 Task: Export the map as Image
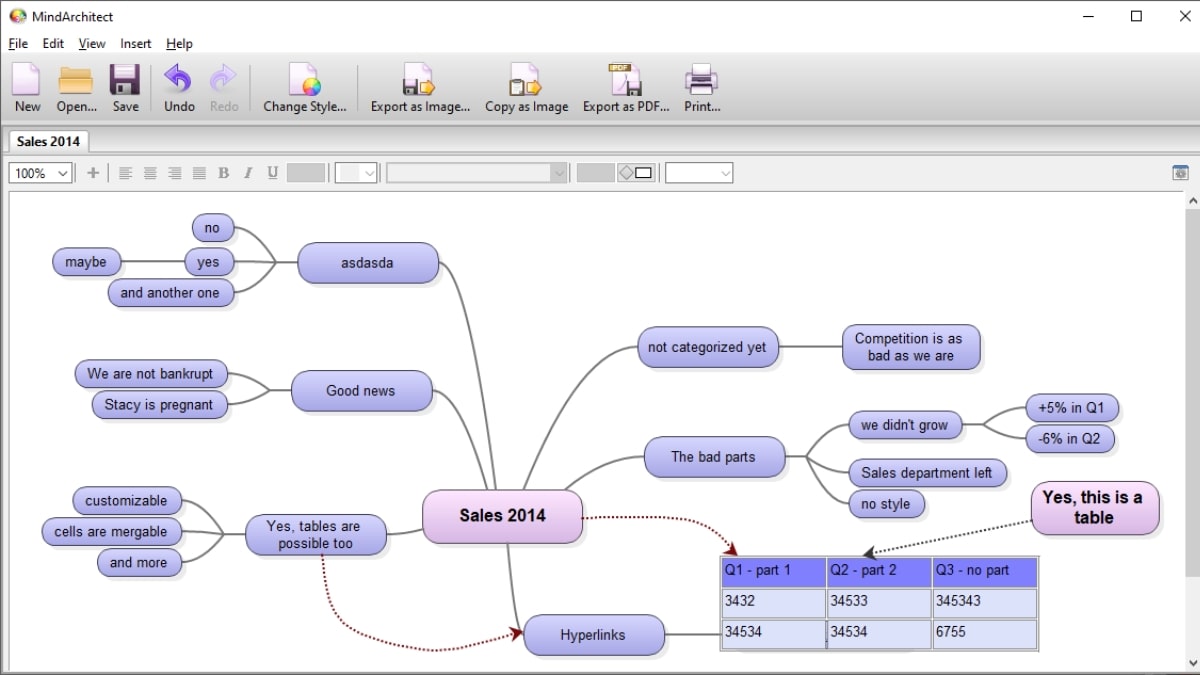coord(419,88)
